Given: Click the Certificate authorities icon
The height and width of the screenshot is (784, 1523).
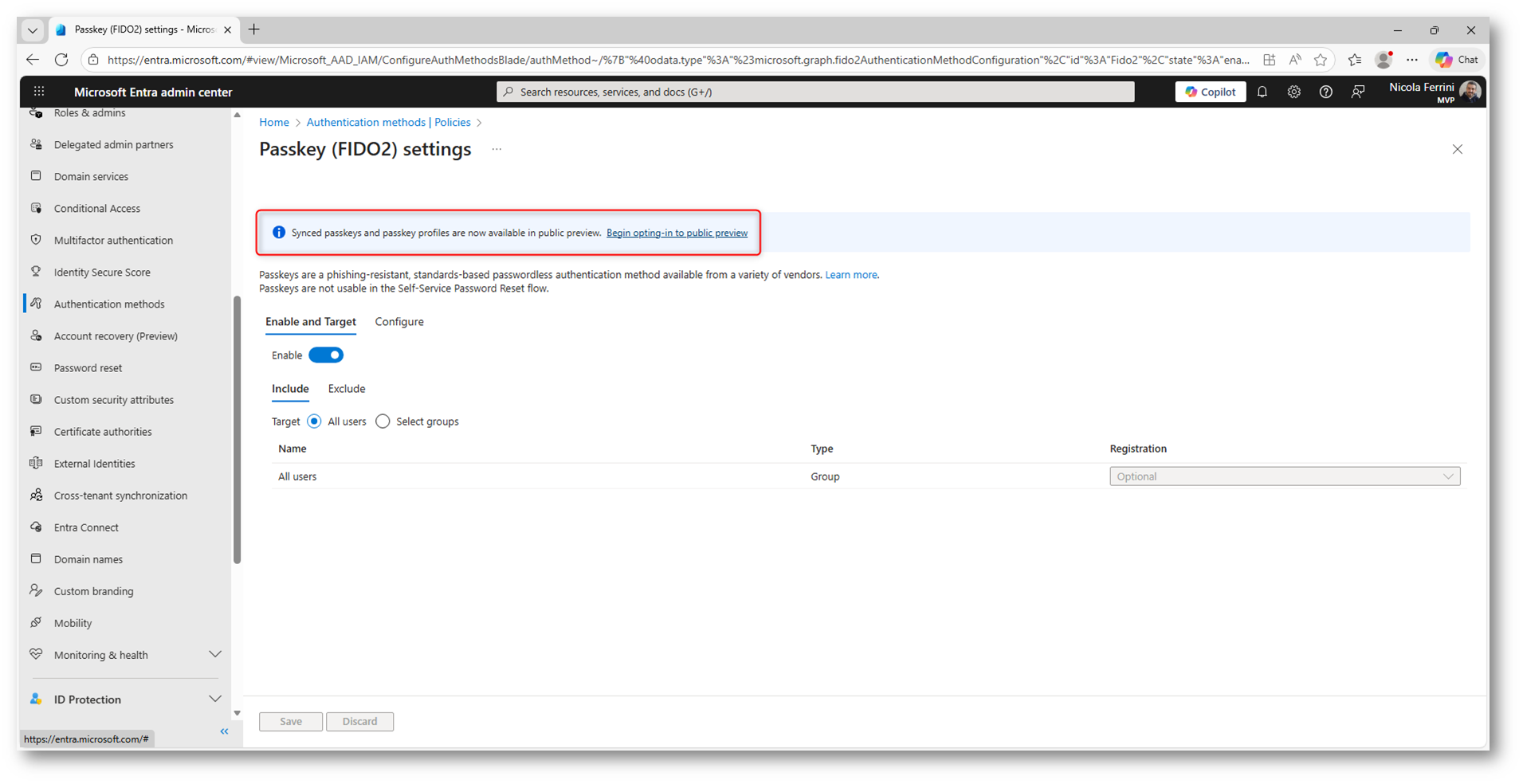Looking at the screenshot, I should (x=36, y=431).
